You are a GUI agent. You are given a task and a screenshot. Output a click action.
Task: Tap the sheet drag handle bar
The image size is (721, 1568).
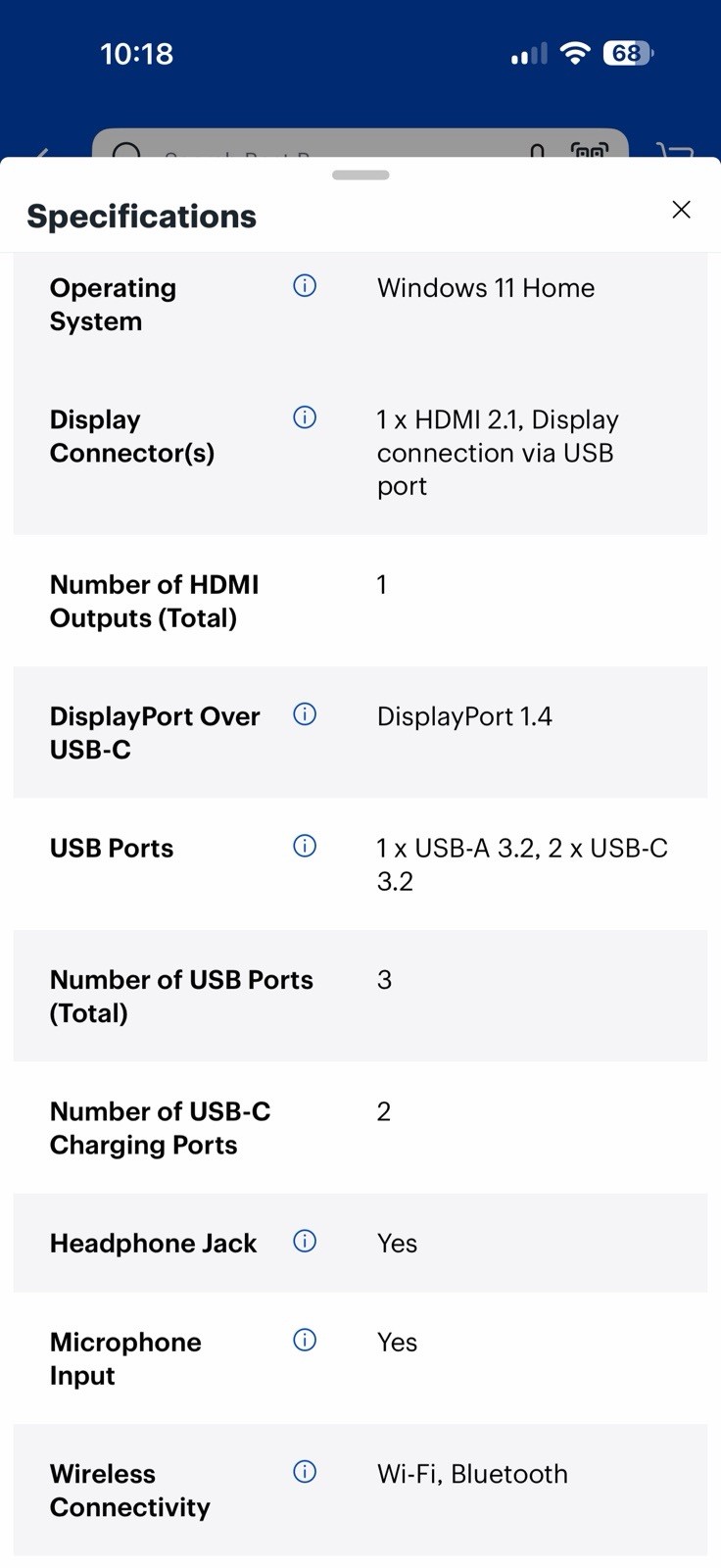pyautogui.click(x=360, y=175)
